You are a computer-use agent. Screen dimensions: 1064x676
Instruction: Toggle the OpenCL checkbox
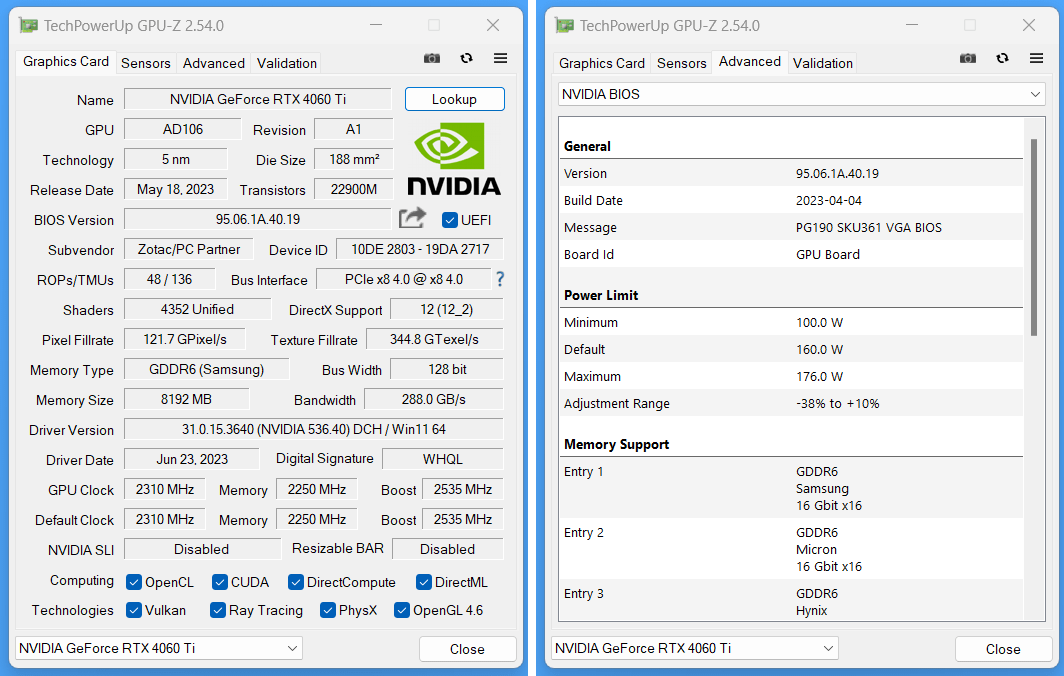pyautogui.click(x=134, y=582)
